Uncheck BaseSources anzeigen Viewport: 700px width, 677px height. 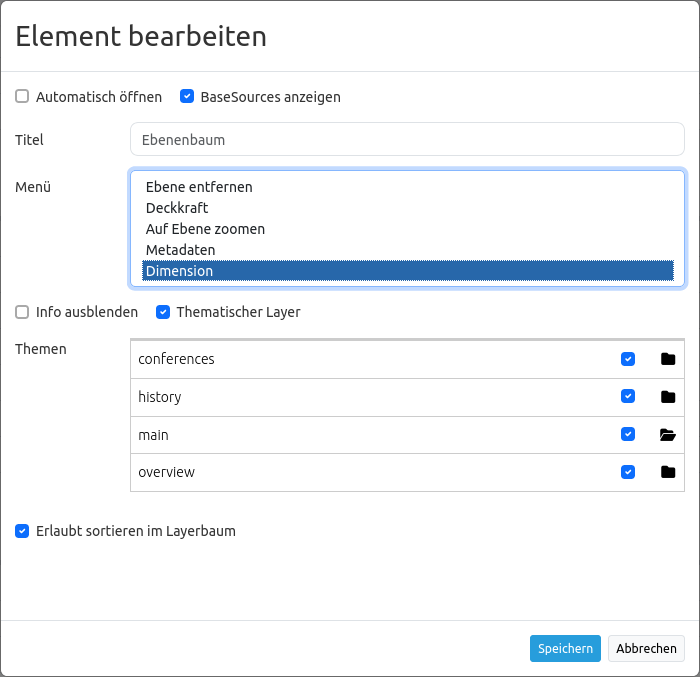click(x=187, y=97)
